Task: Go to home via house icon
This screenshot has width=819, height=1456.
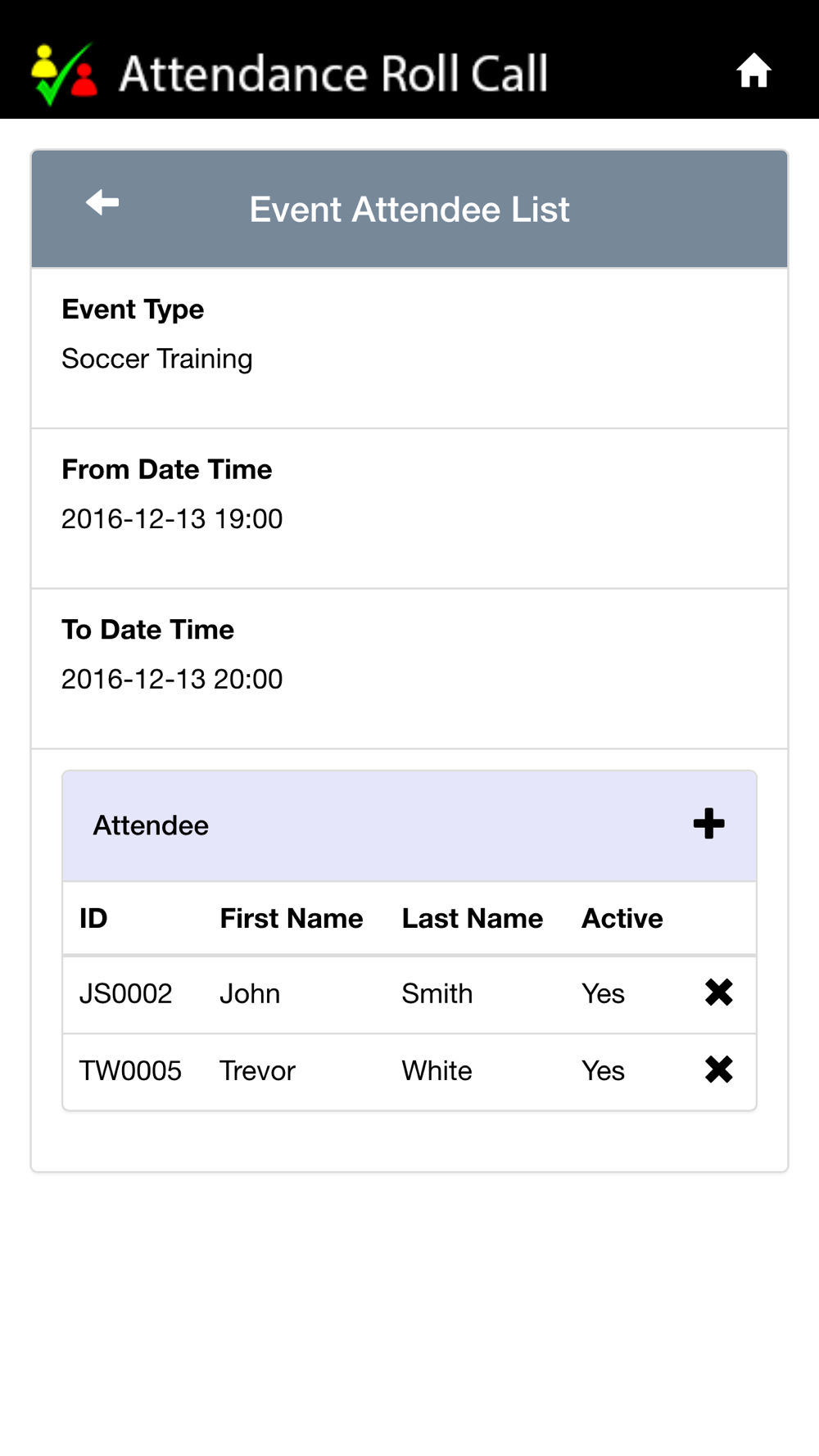Action: point(753,70)
